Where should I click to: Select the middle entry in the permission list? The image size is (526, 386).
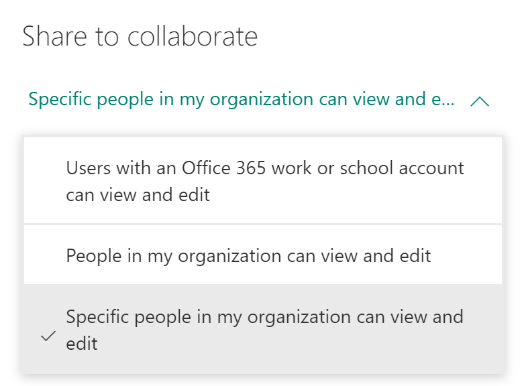tap(263, 255)
